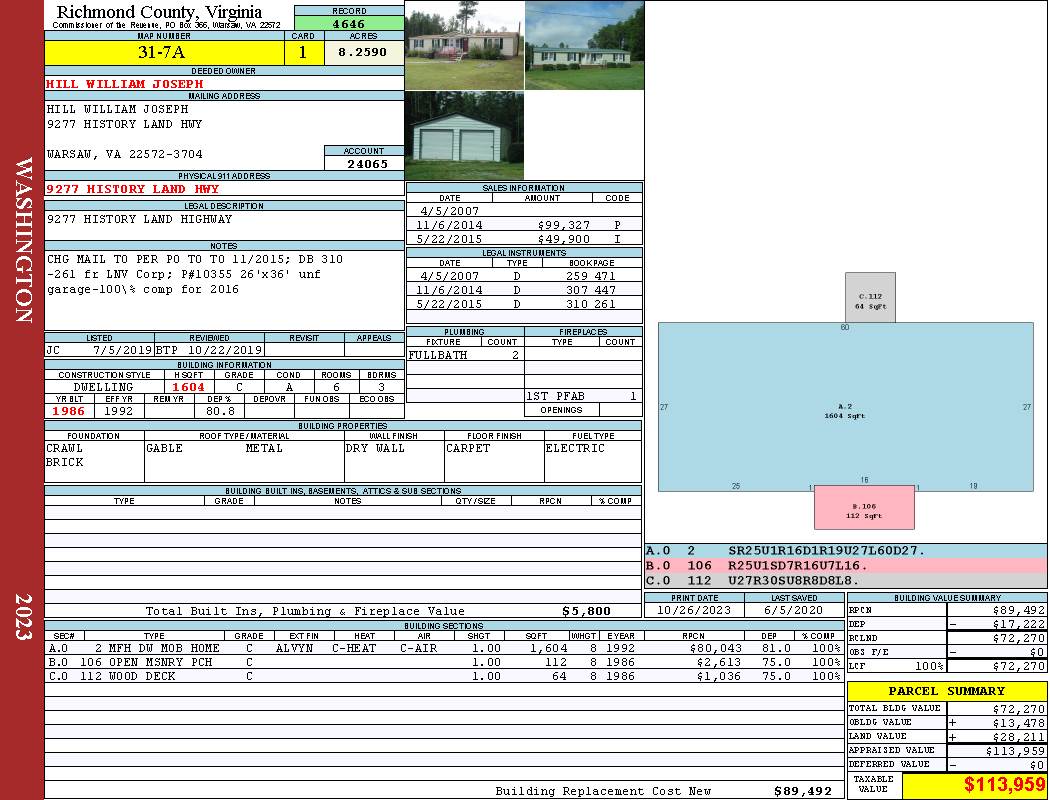
Task: Click the Richmond County, Virginia title
Action: coord(159,11)
